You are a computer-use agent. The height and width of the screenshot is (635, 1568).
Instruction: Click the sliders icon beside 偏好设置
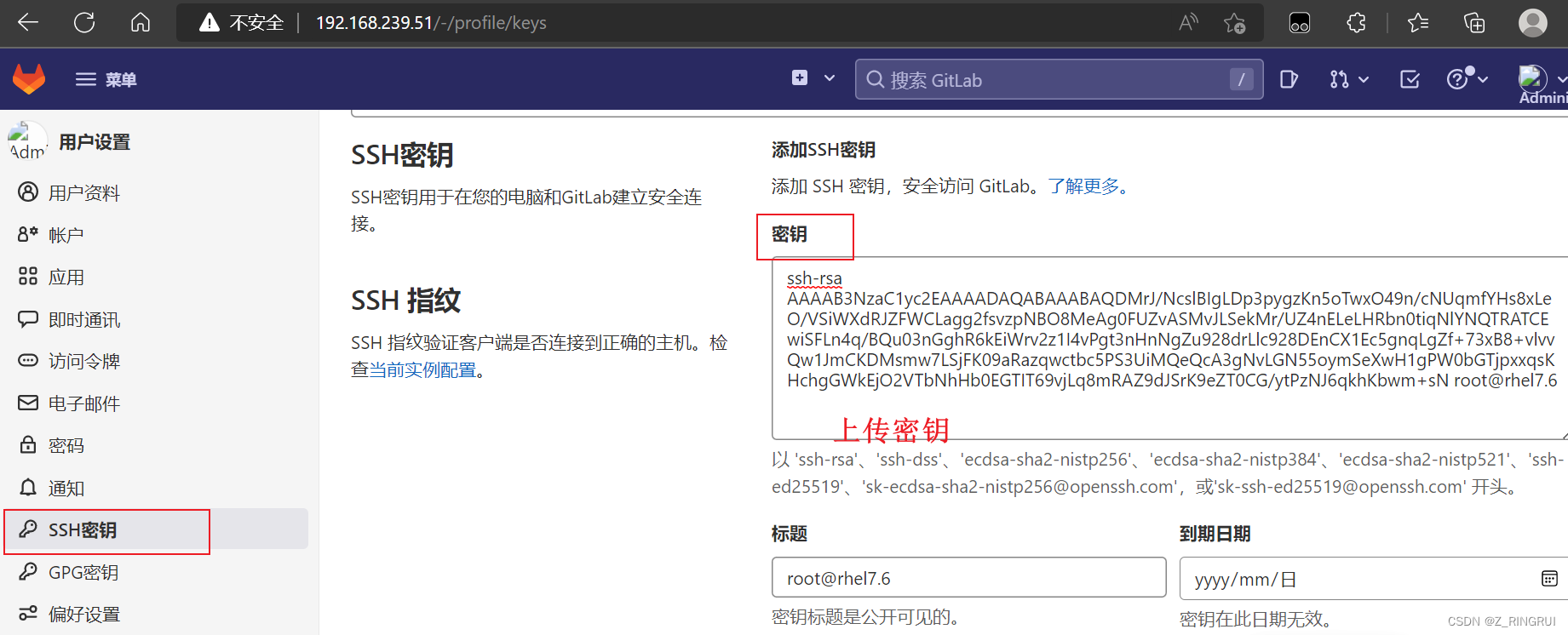click(x=28, y=613)
